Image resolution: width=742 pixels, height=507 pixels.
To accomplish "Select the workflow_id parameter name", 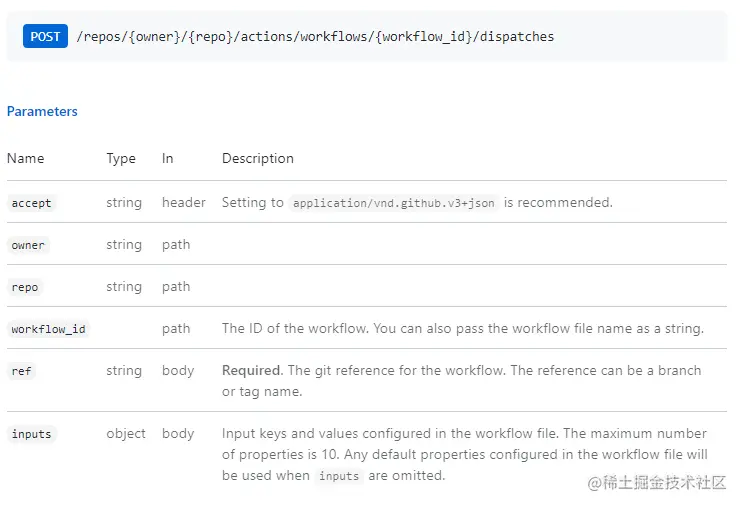I will 48,329.
